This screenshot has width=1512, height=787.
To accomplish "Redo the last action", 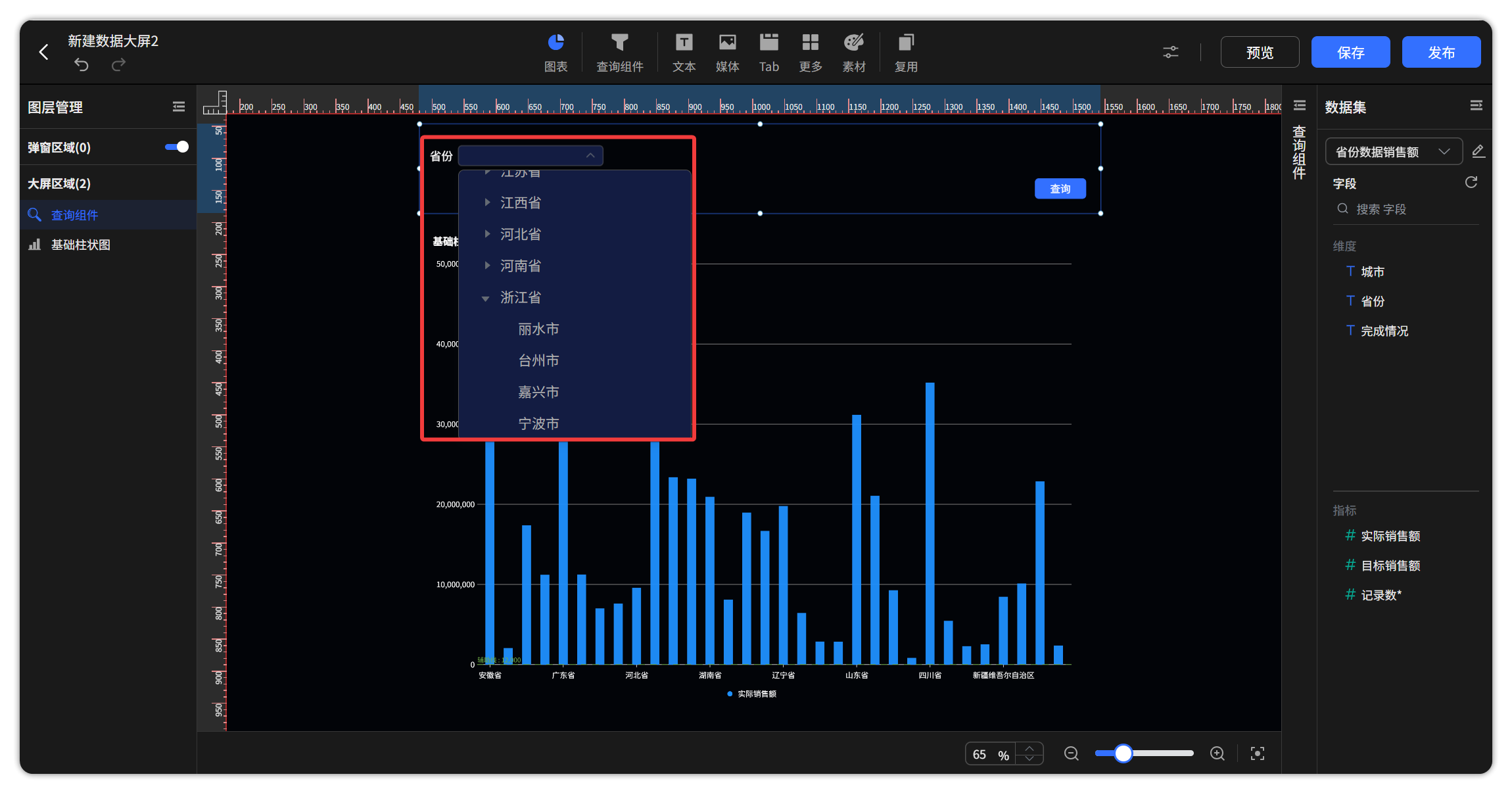I will tap(118, 64).
